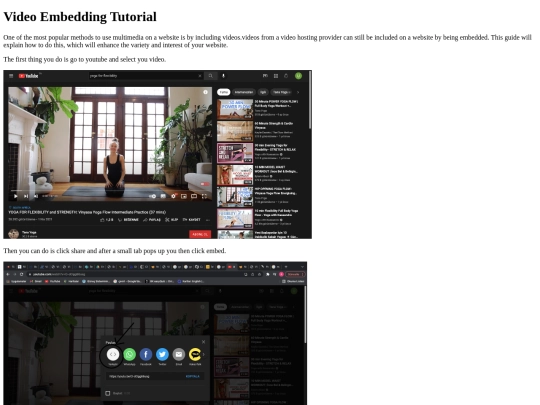Screen dimensions: 540x405
Task: Toggle theater mode in the video player
Action: coord(194,196)
